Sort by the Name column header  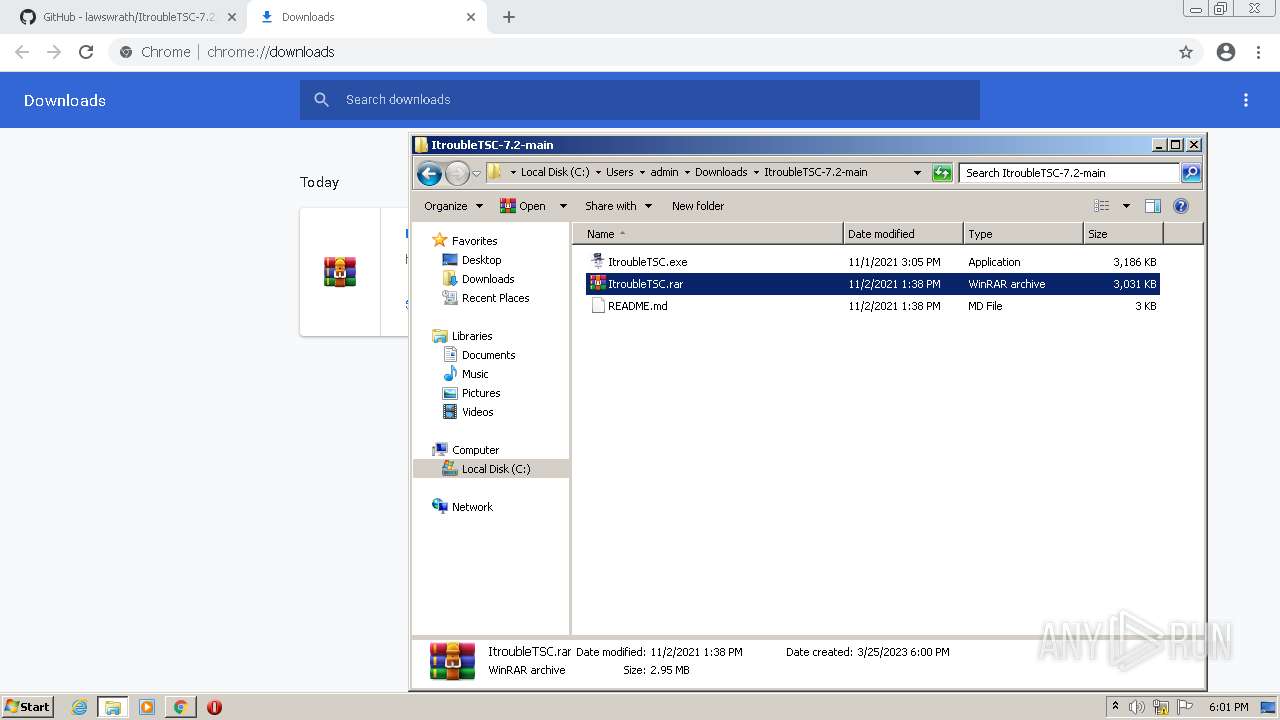pos(708,234)
